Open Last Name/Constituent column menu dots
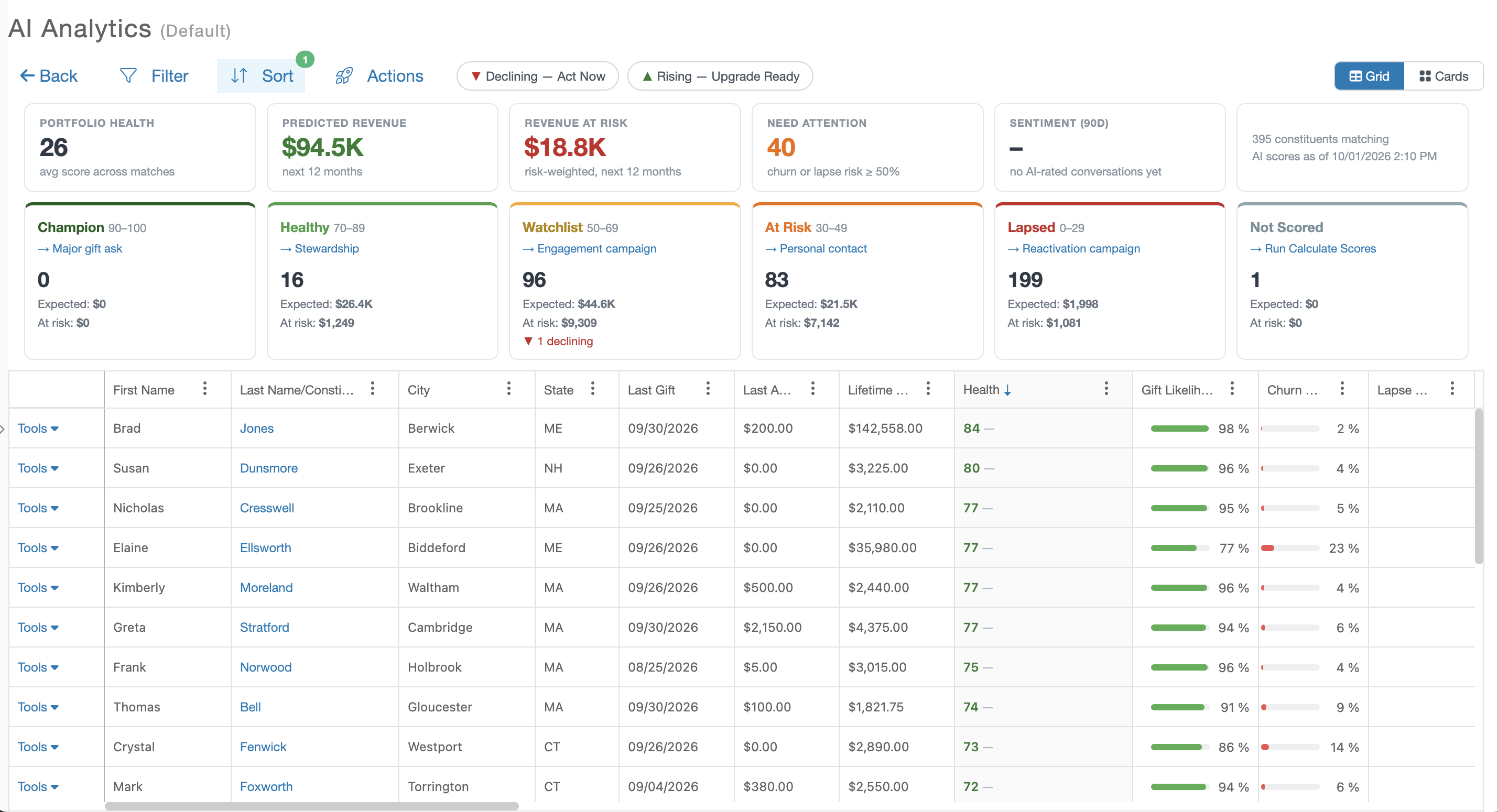The width and height of the screenshot is (1498, 812). click(x=373, y=388)
